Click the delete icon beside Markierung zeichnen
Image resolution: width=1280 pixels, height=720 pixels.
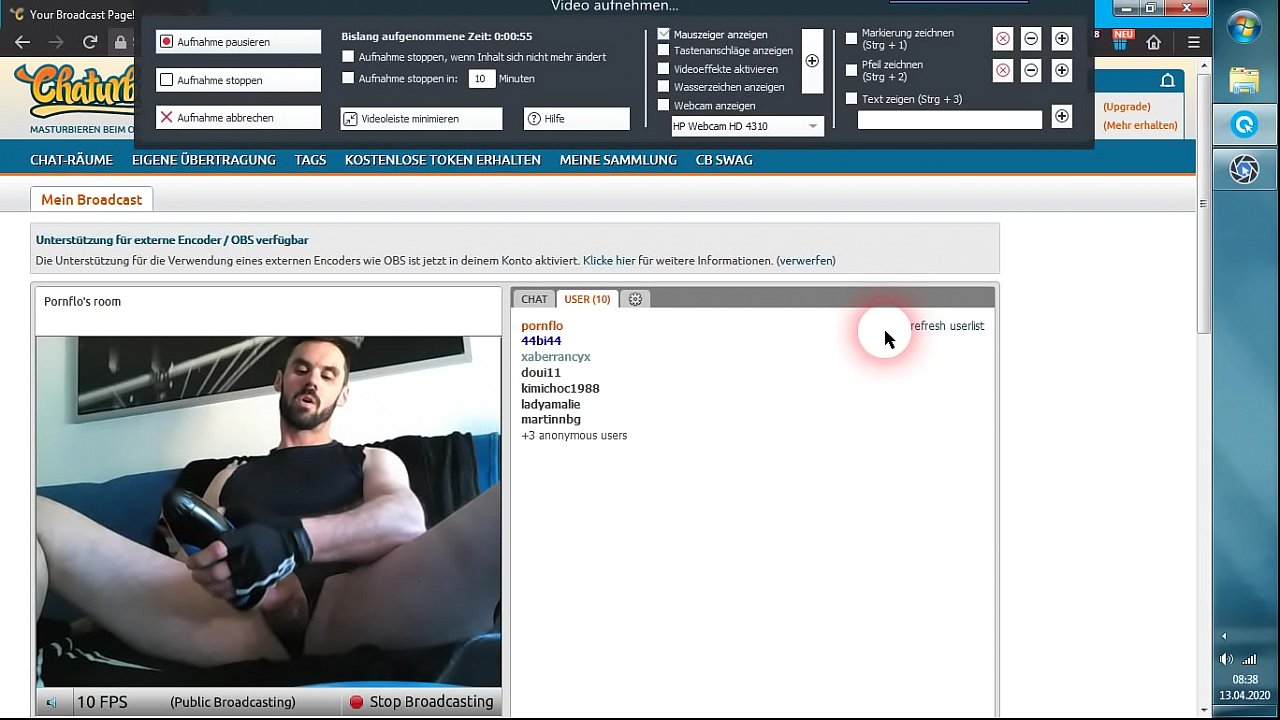pyautogui.click(x=1002, y=39)
